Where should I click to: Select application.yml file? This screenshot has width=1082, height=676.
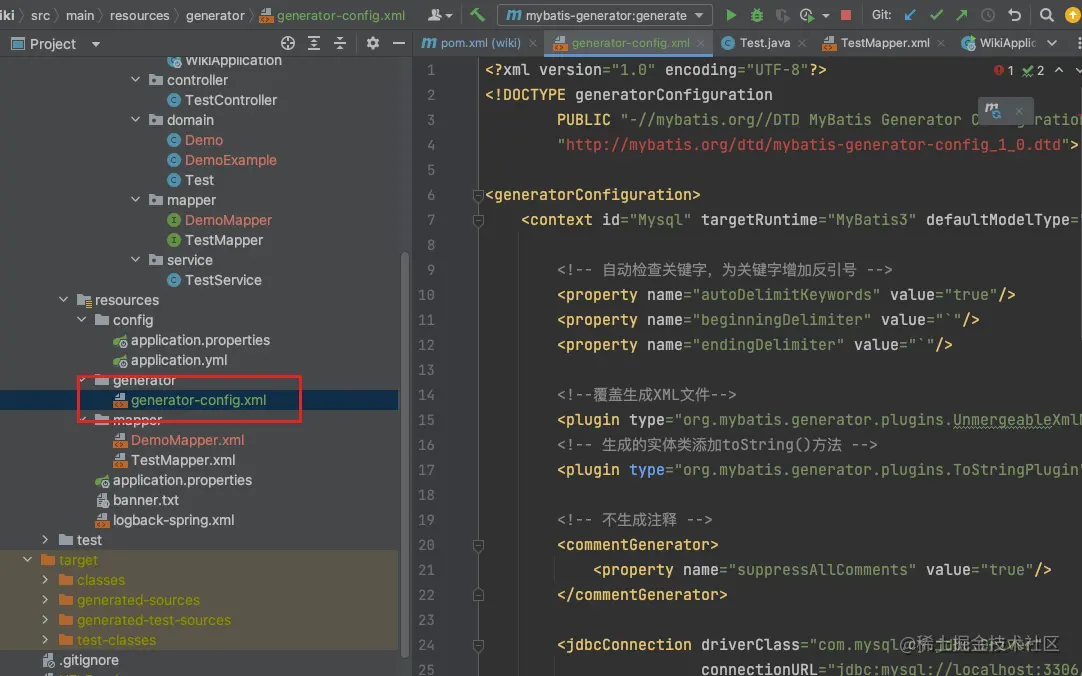pyautogui.click(x=179, y=360)
